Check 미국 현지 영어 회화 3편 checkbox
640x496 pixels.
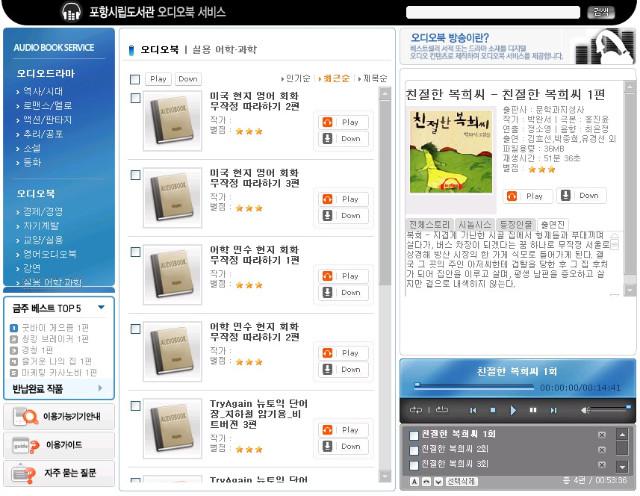pos(136,175)
